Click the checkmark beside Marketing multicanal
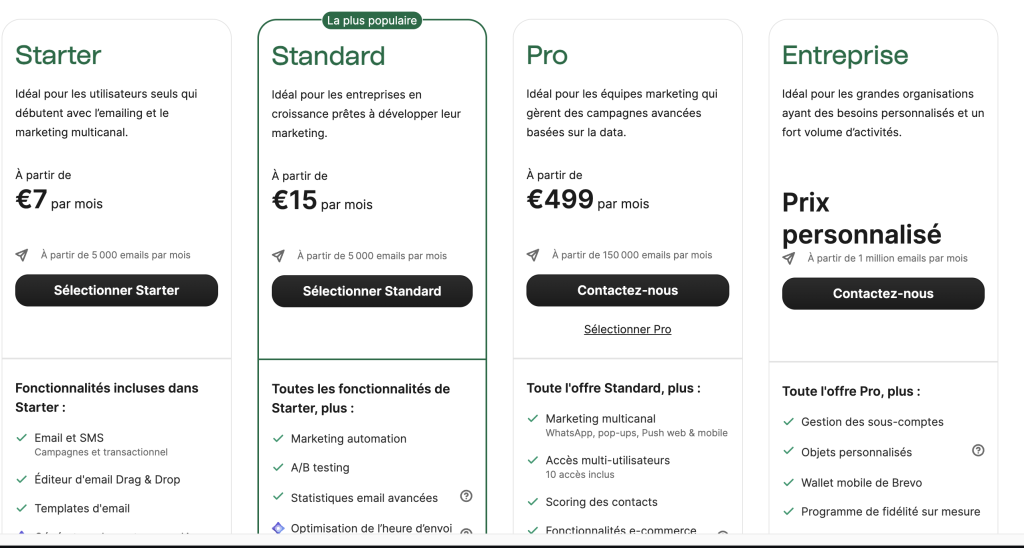 533,418
